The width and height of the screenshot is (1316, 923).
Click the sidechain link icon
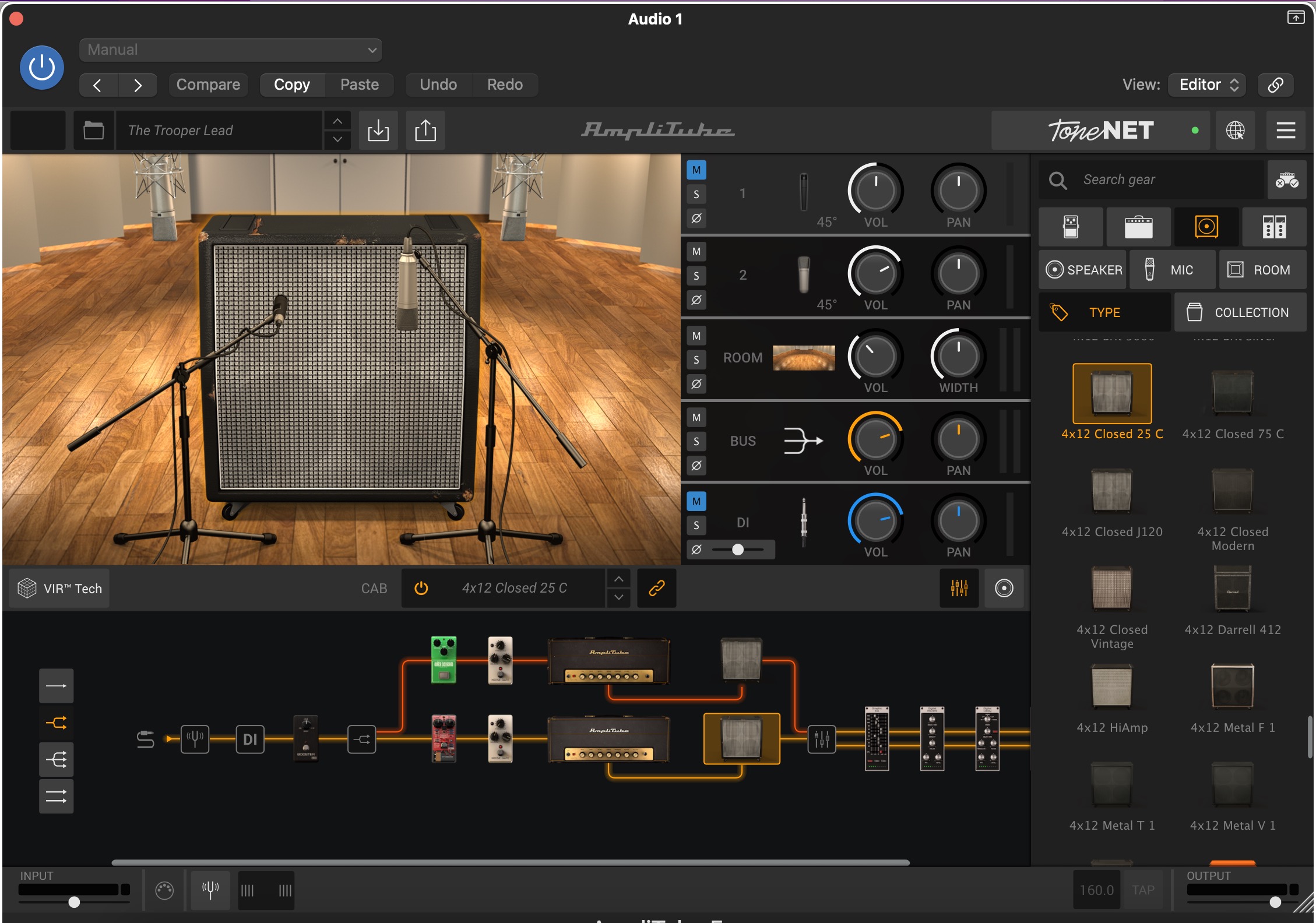[x=1275, y=85]
